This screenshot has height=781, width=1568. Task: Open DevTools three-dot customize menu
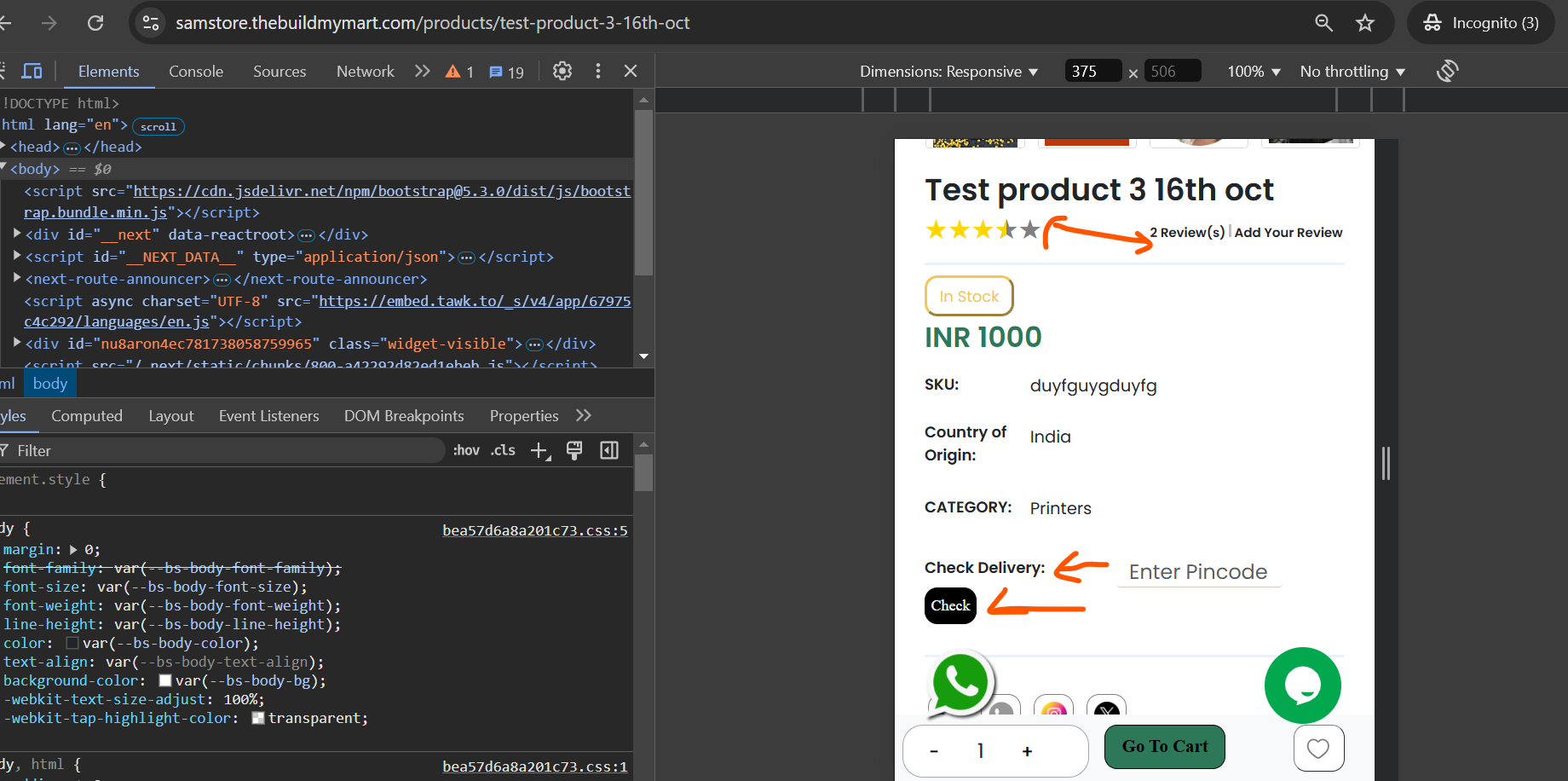tap(598, 72)
